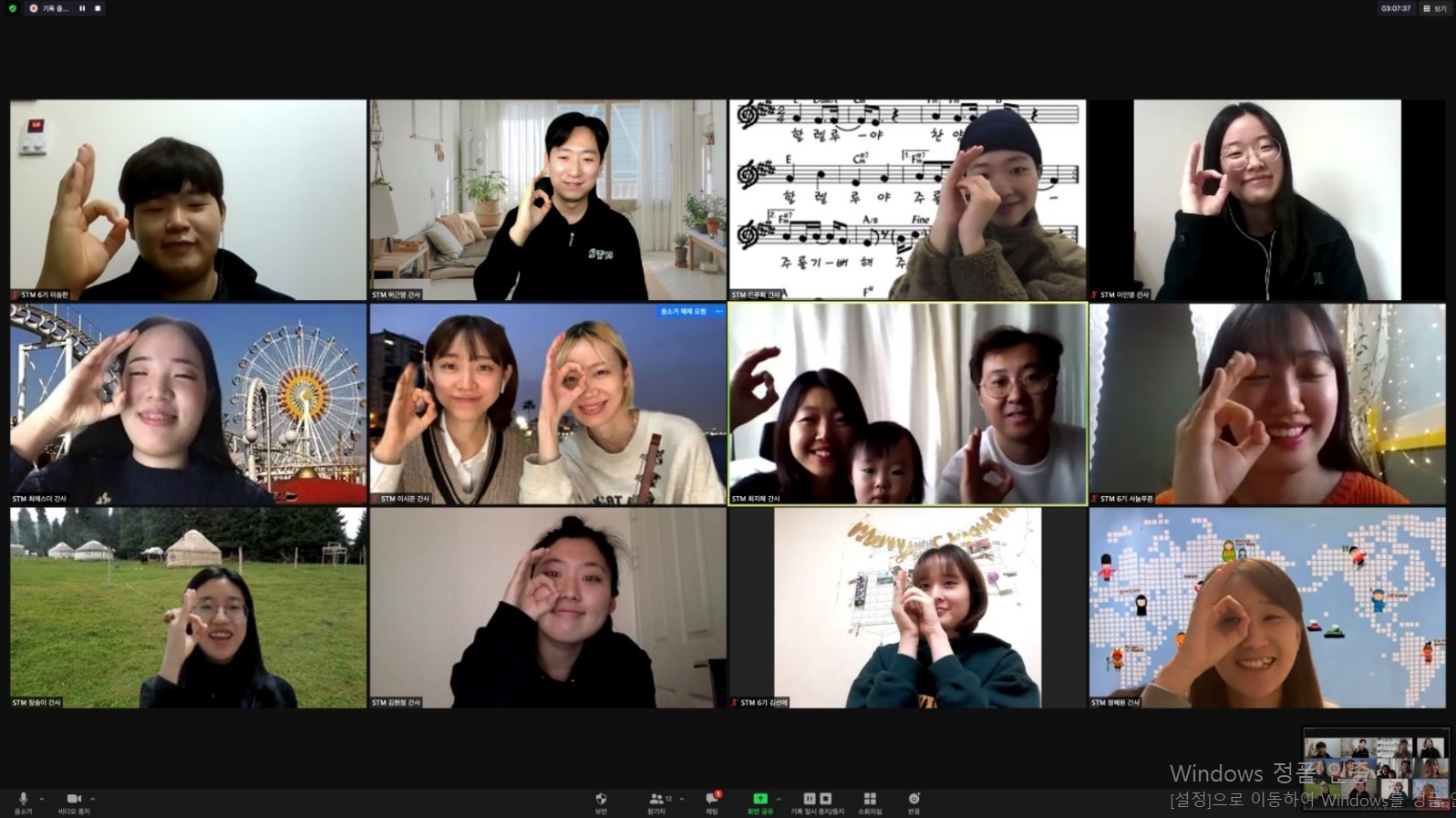The height and width of the screenshot is (818, 1456).
Task: Open the 채팅 chat panel with unread badge
Action: point(712,802)
